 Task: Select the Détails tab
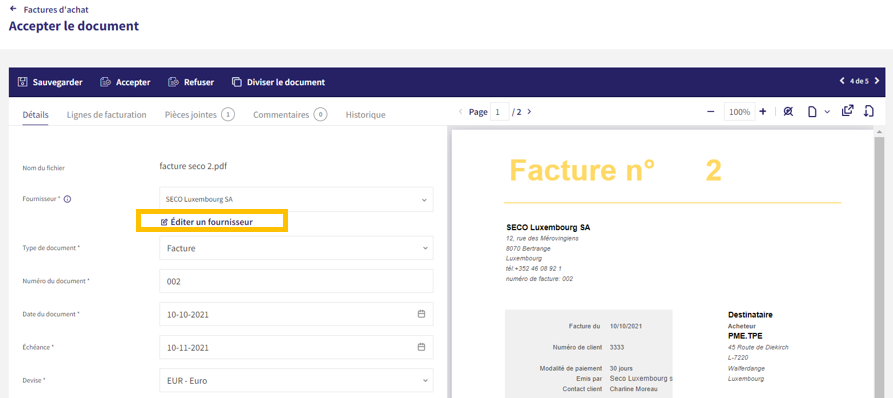coord(35,114)
